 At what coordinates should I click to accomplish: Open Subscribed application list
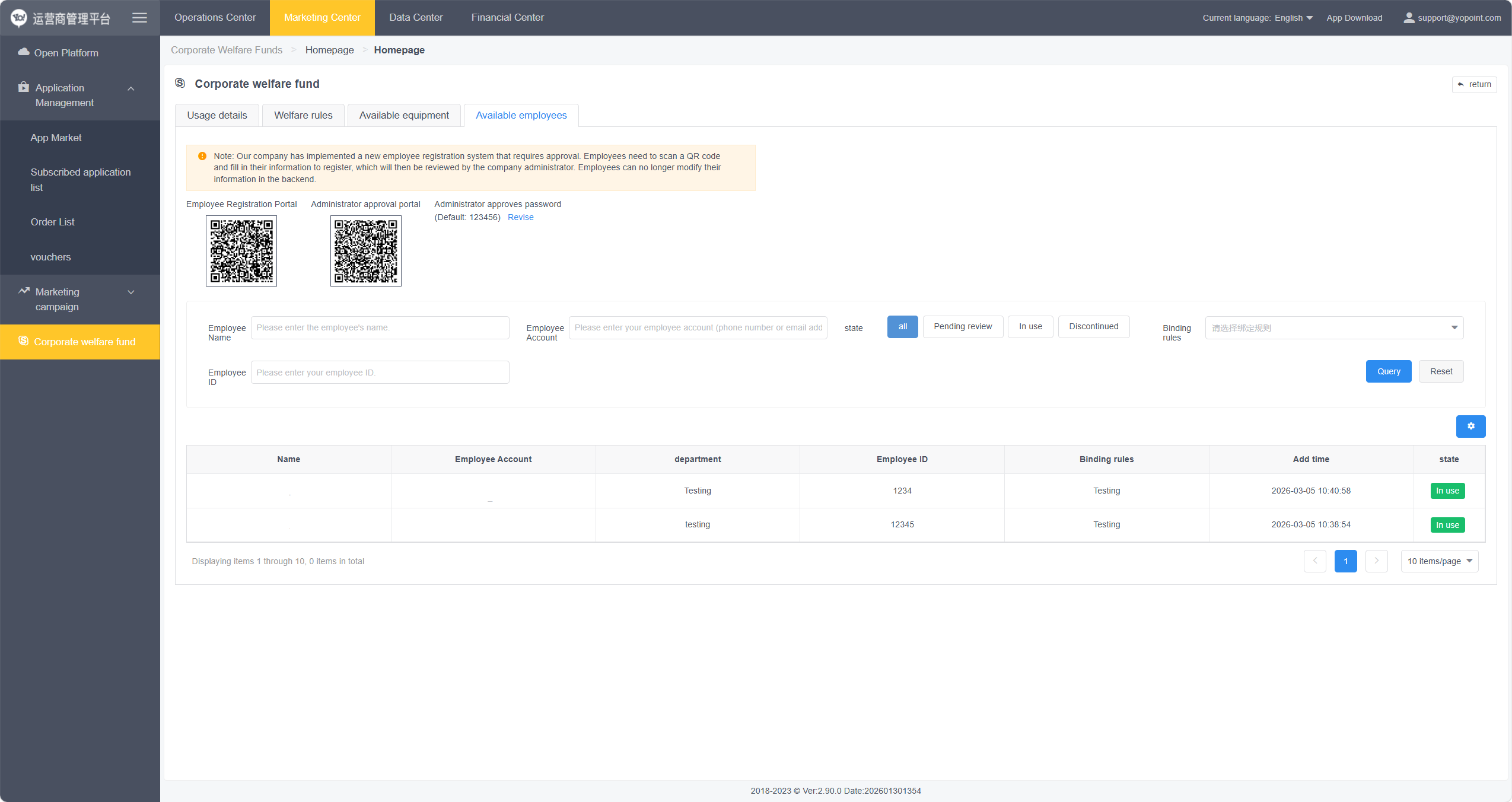coord(80,180)
